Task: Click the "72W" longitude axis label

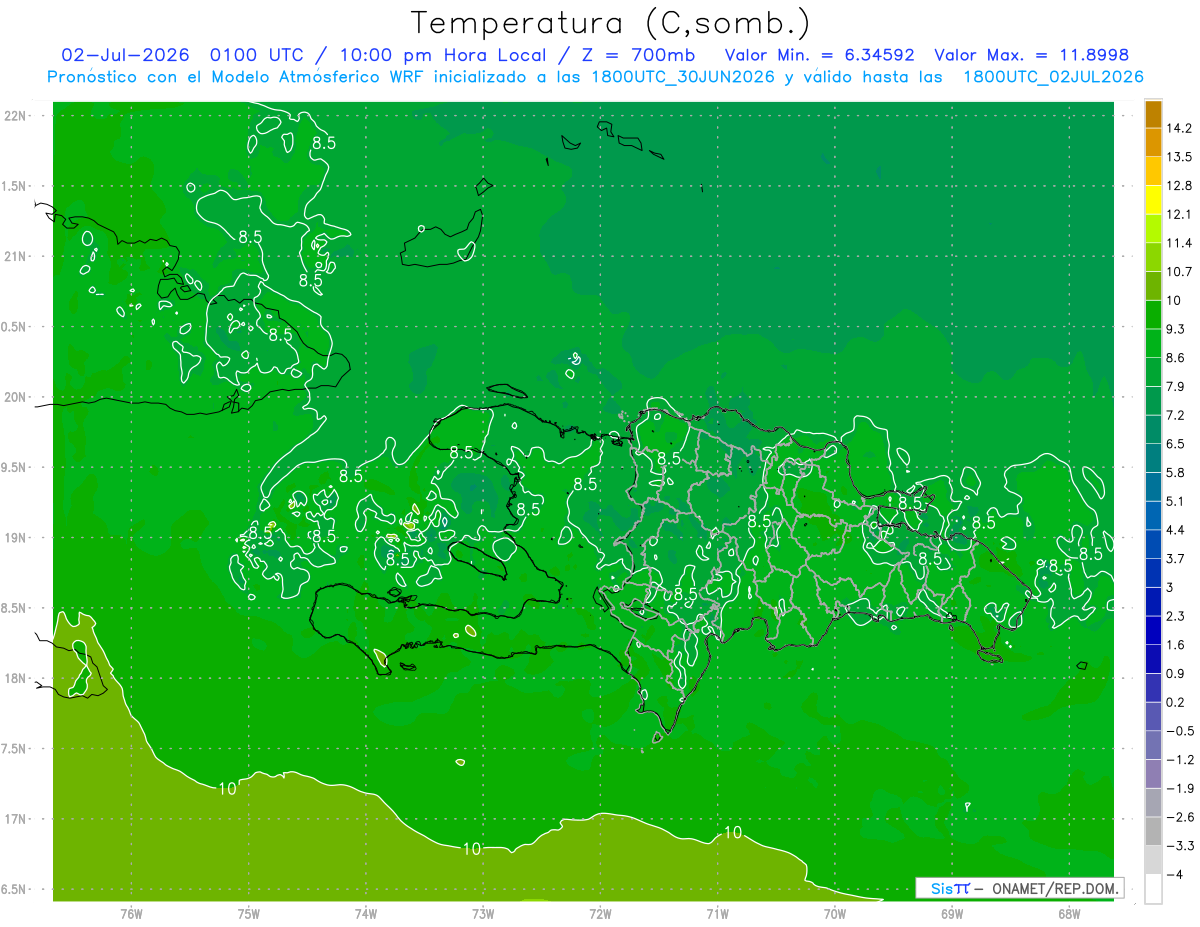Action: 600,914
